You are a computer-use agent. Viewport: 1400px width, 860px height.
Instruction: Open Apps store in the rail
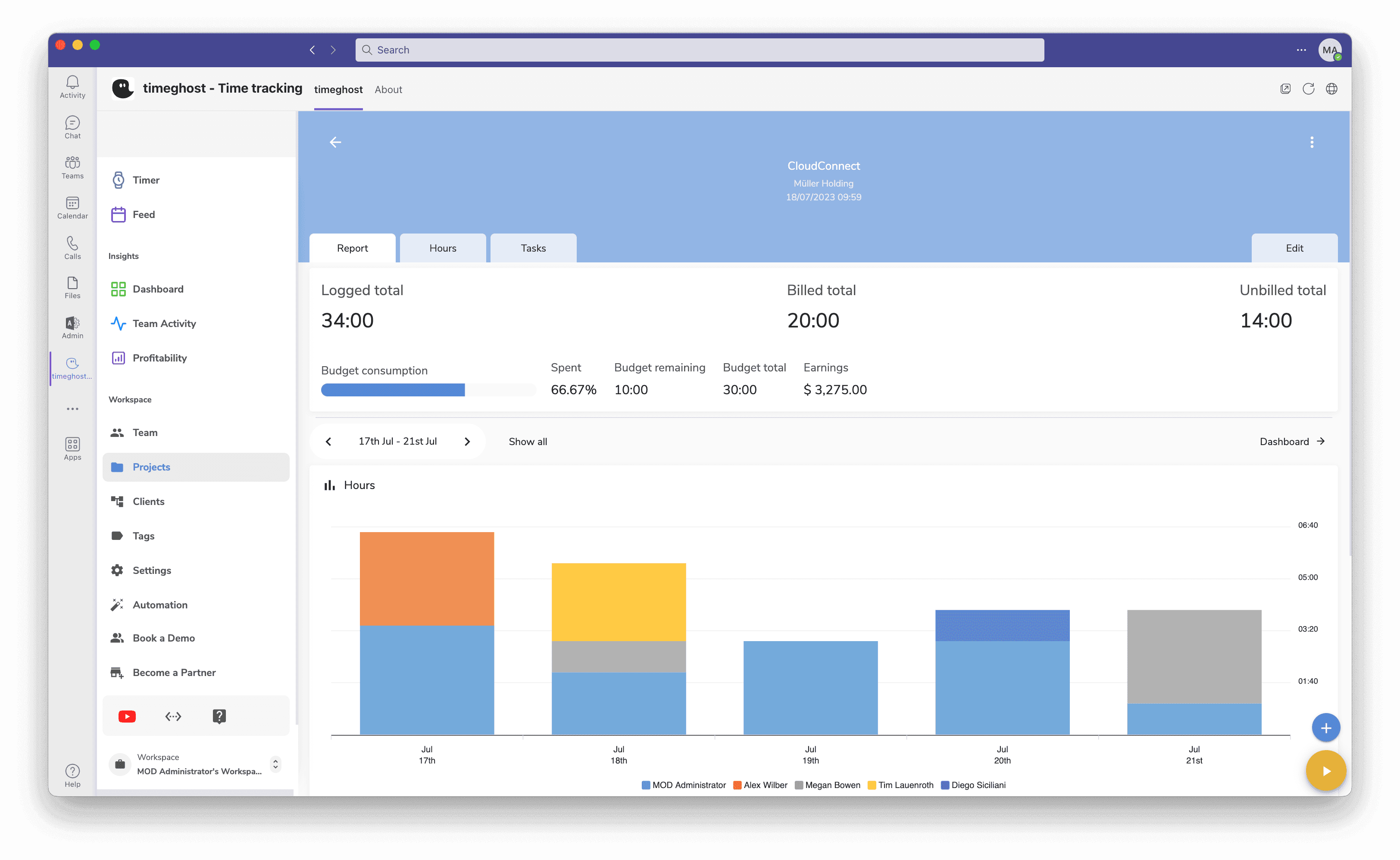tap(72, 449)
